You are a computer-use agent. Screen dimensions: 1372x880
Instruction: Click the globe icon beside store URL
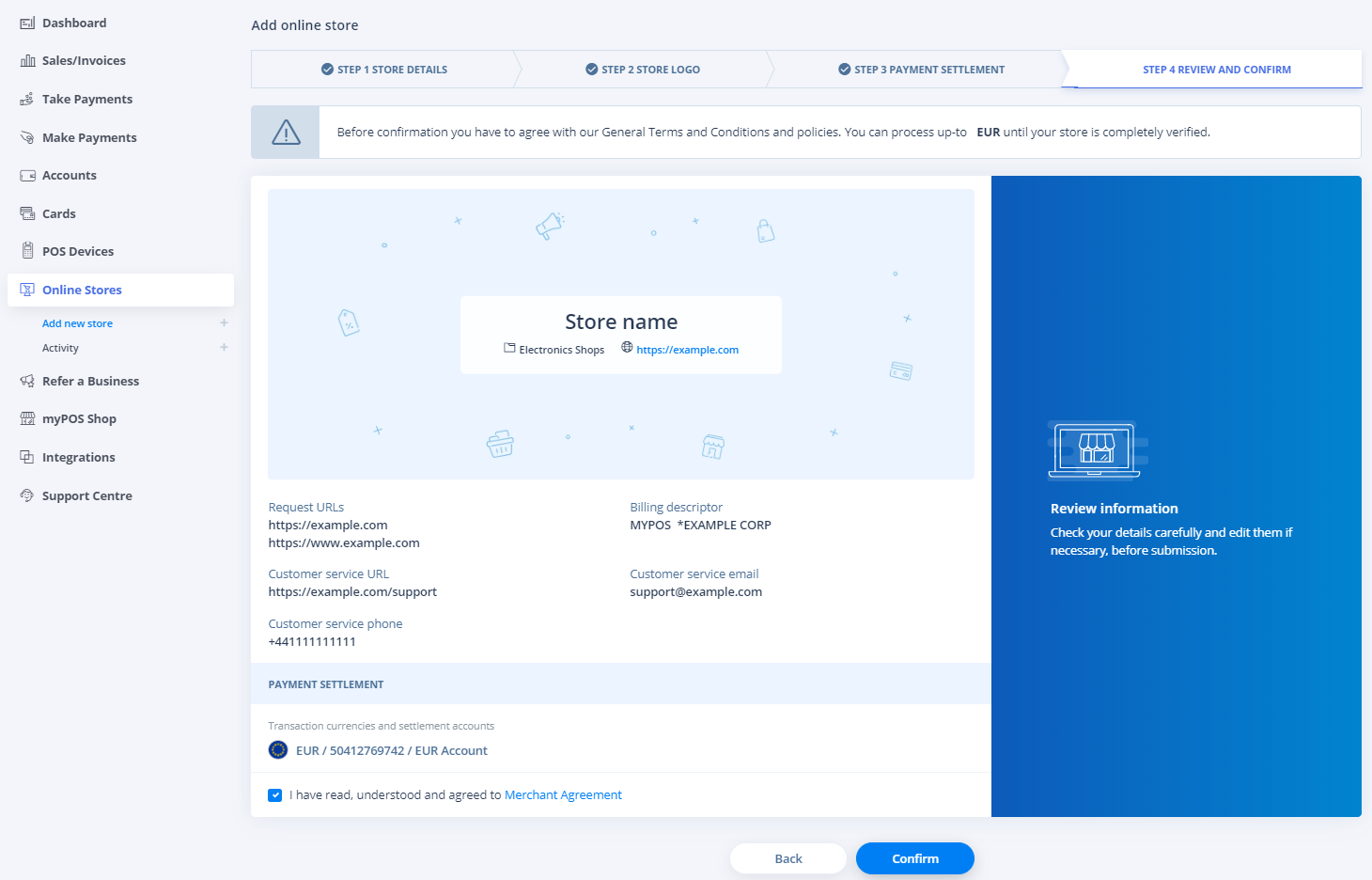point(627,347)
